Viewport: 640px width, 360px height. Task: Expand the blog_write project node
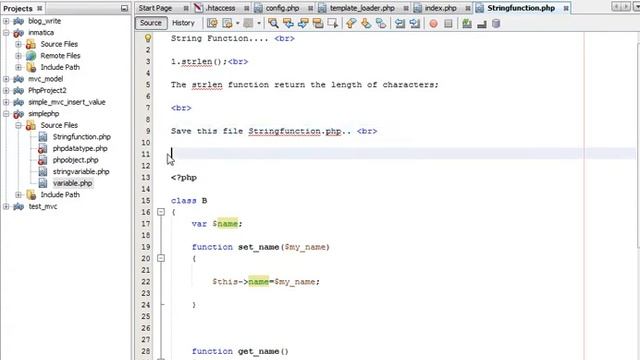pyautogui.click(x=6, y=21)
